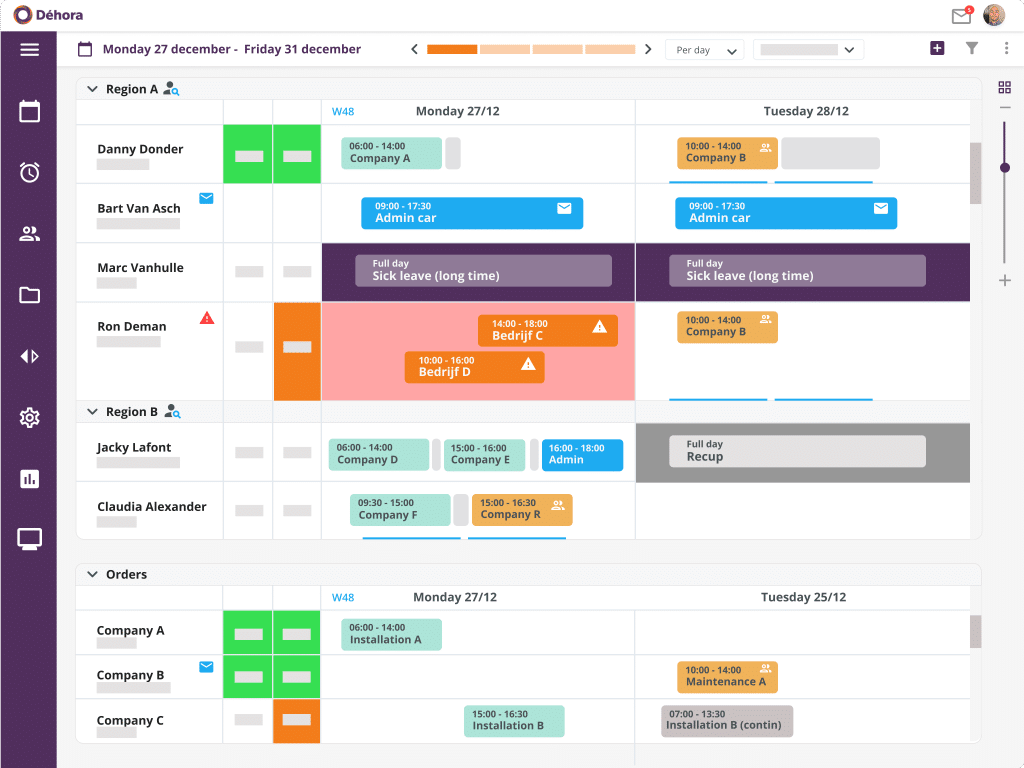Open the statistics chart icon
Viewport: 1024px width, 768px height.
29,478
